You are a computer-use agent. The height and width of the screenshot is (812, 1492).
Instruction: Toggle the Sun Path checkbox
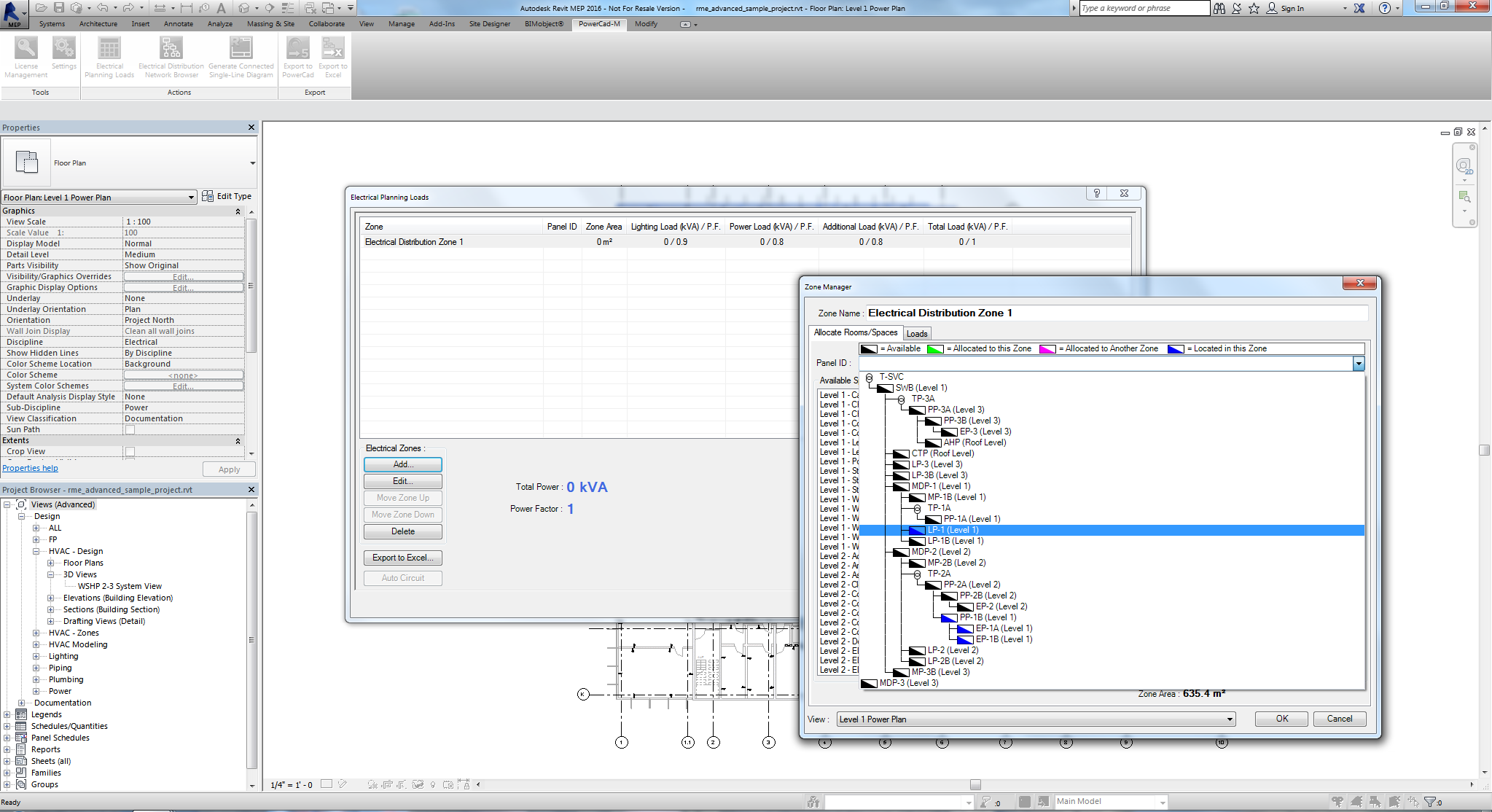point(130,429)
